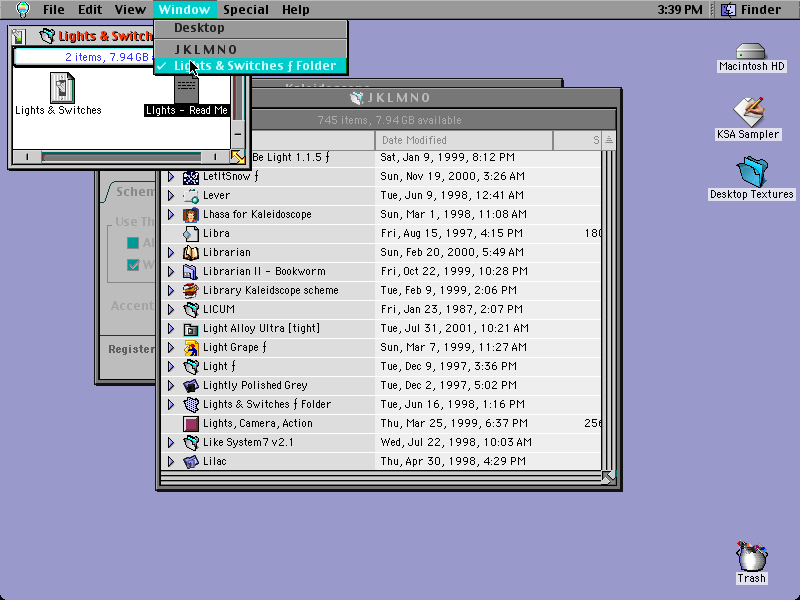Open the Apple menu icon
800x600 pixels.
pyautogui.click(x=23, y=9)
